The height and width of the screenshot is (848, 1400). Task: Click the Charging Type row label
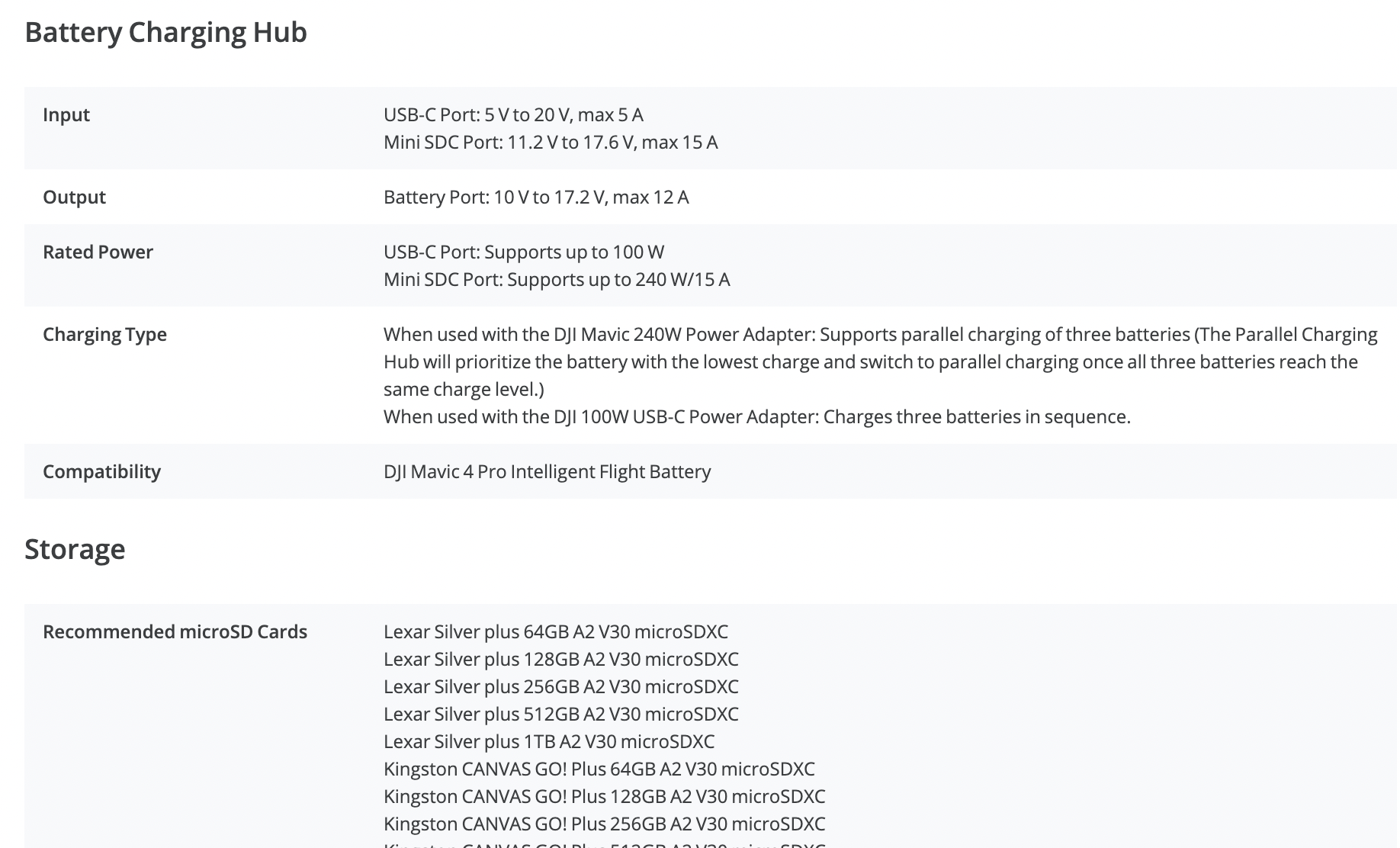pyautogui.click(x=104, y=334)
